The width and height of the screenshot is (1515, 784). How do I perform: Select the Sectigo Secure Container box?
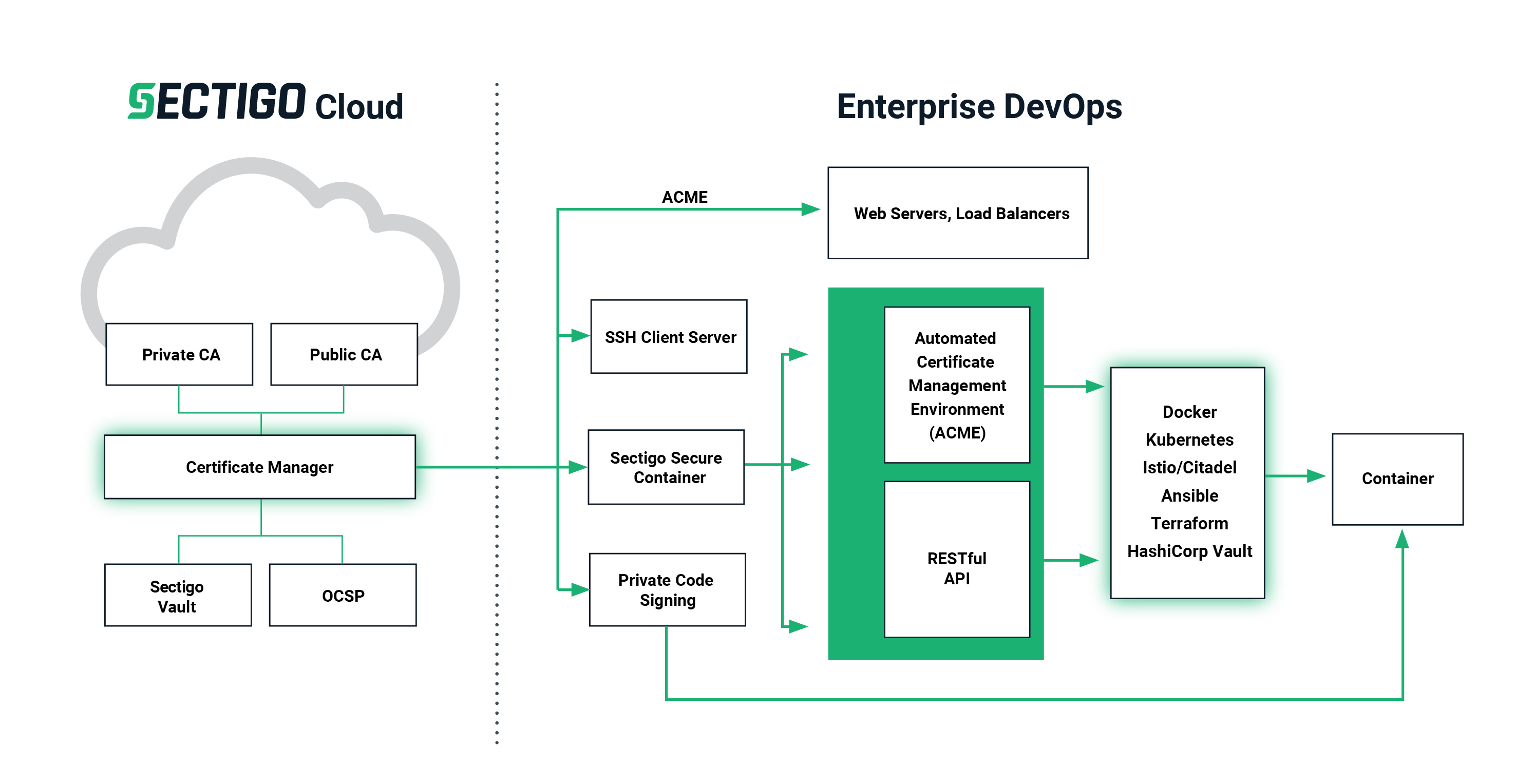[666, 467]
